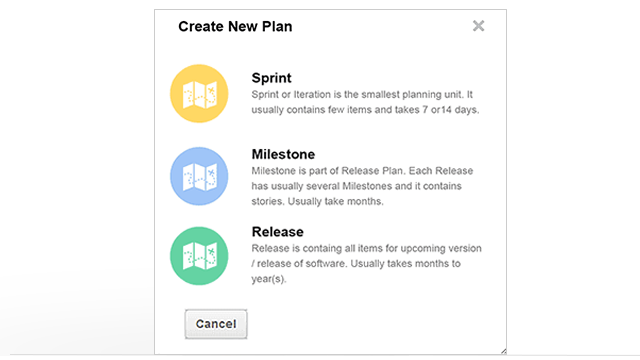Choose the Milestone plan heading
Viewport: 640px width, 360px height.
283,154
